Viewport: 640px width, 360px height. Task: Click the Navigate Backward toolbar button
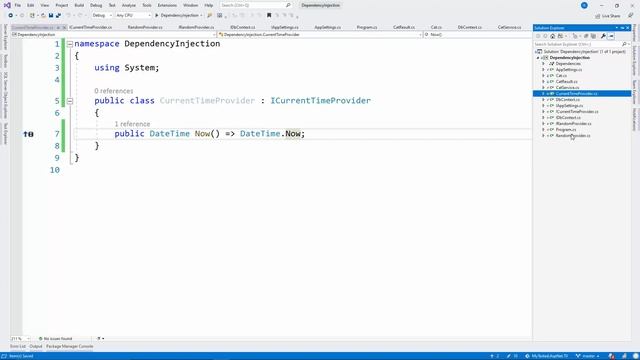11,16
